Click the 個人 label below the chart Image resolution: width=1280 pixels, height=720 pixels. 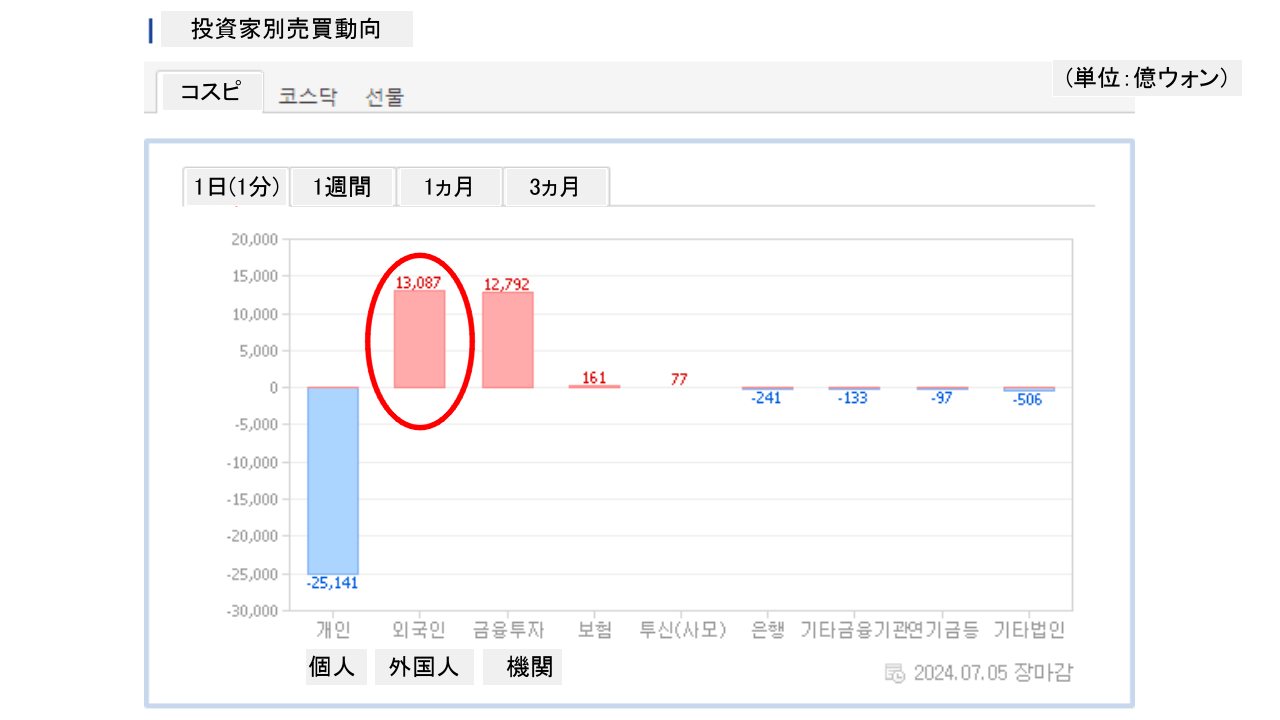click(332, 667)
